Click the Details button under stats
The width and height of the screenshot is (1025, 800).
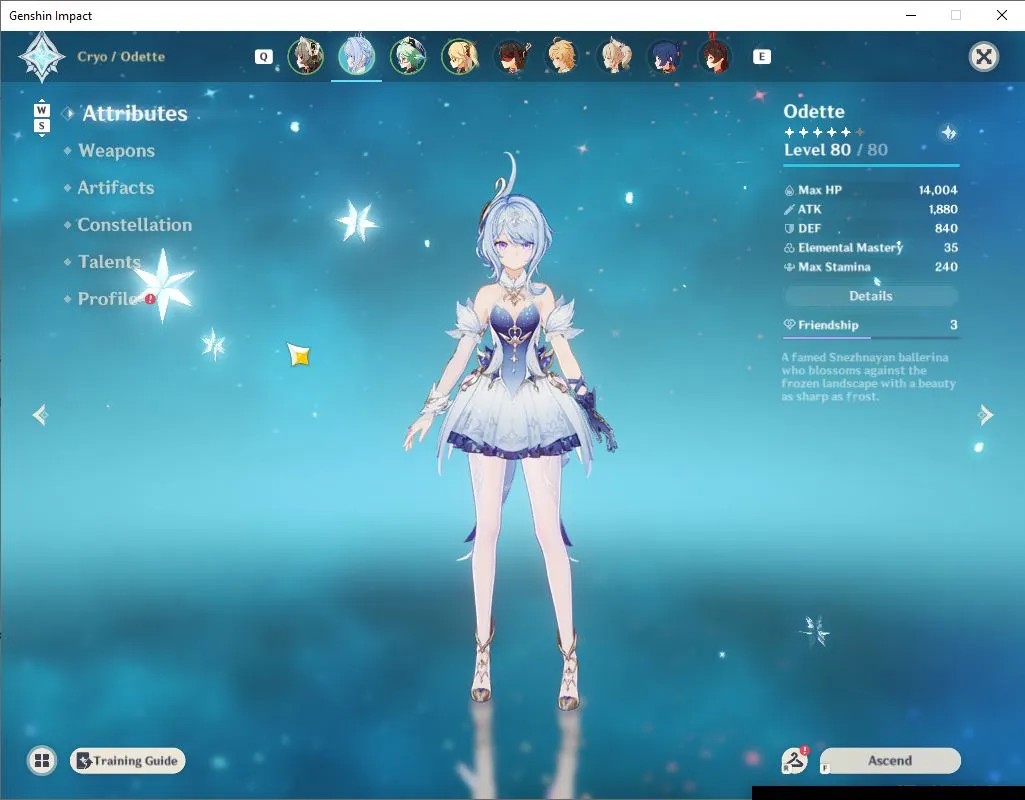[871, 296]
